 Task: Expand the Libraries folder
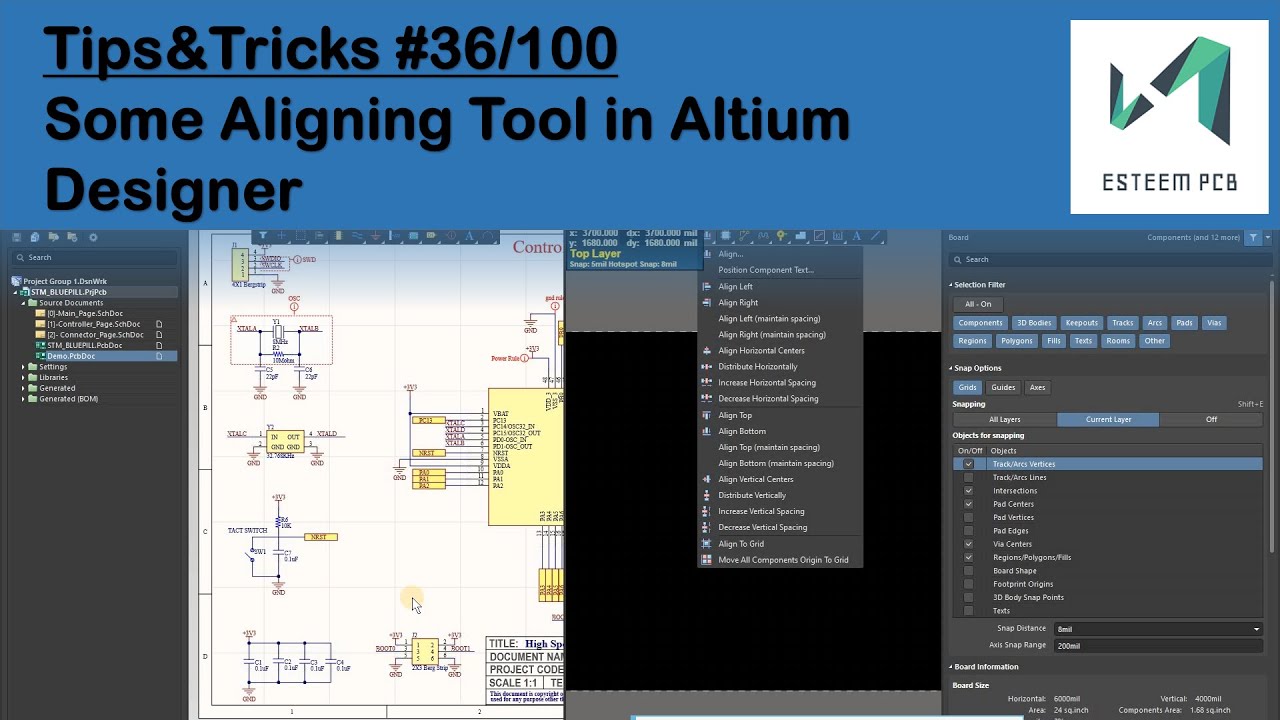(23, 377)
